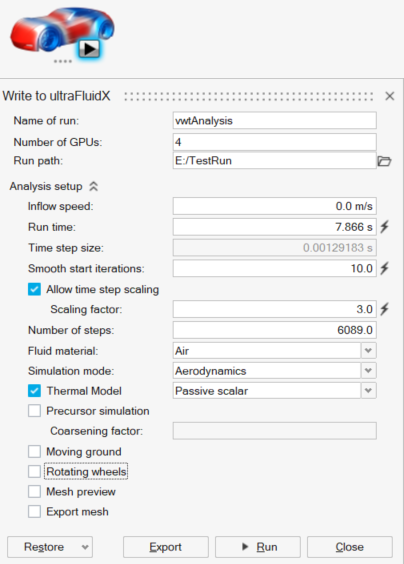Enable the Rotating wheels checkbox
This screenshot has height=564, width=404.
point(34,471)
